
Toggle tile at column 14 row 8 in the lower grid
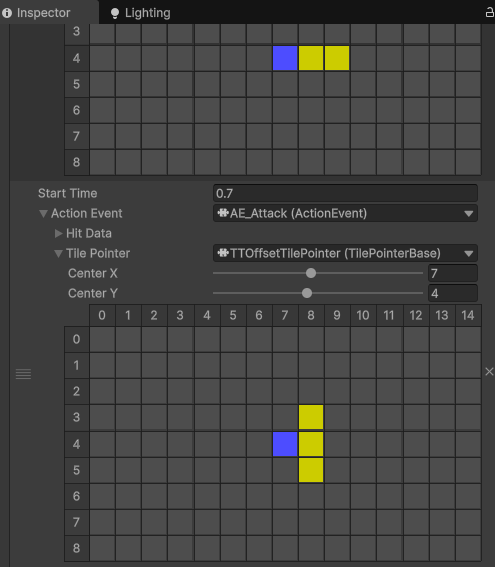(468, 548)
